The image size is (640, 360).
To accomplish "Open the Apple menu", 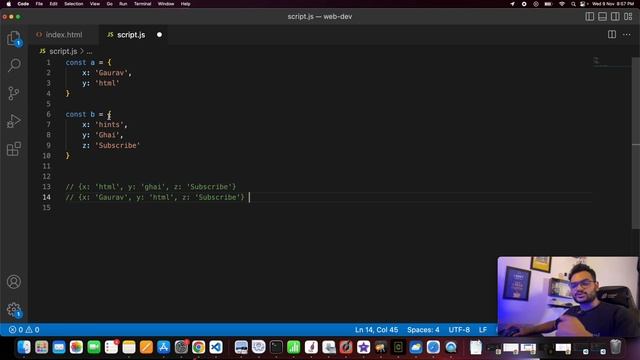I will point(9,4).
